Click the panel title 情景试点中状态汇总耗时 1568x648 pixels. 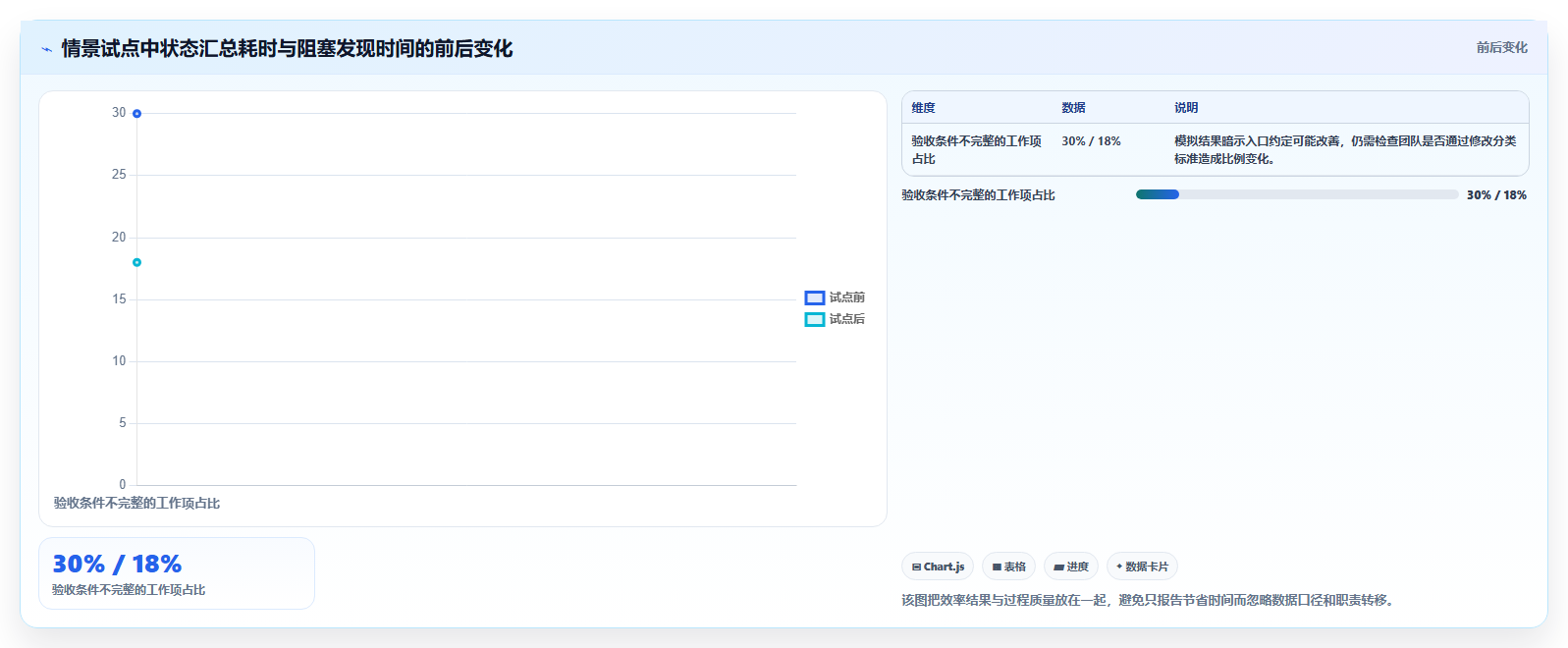[287, 49]
